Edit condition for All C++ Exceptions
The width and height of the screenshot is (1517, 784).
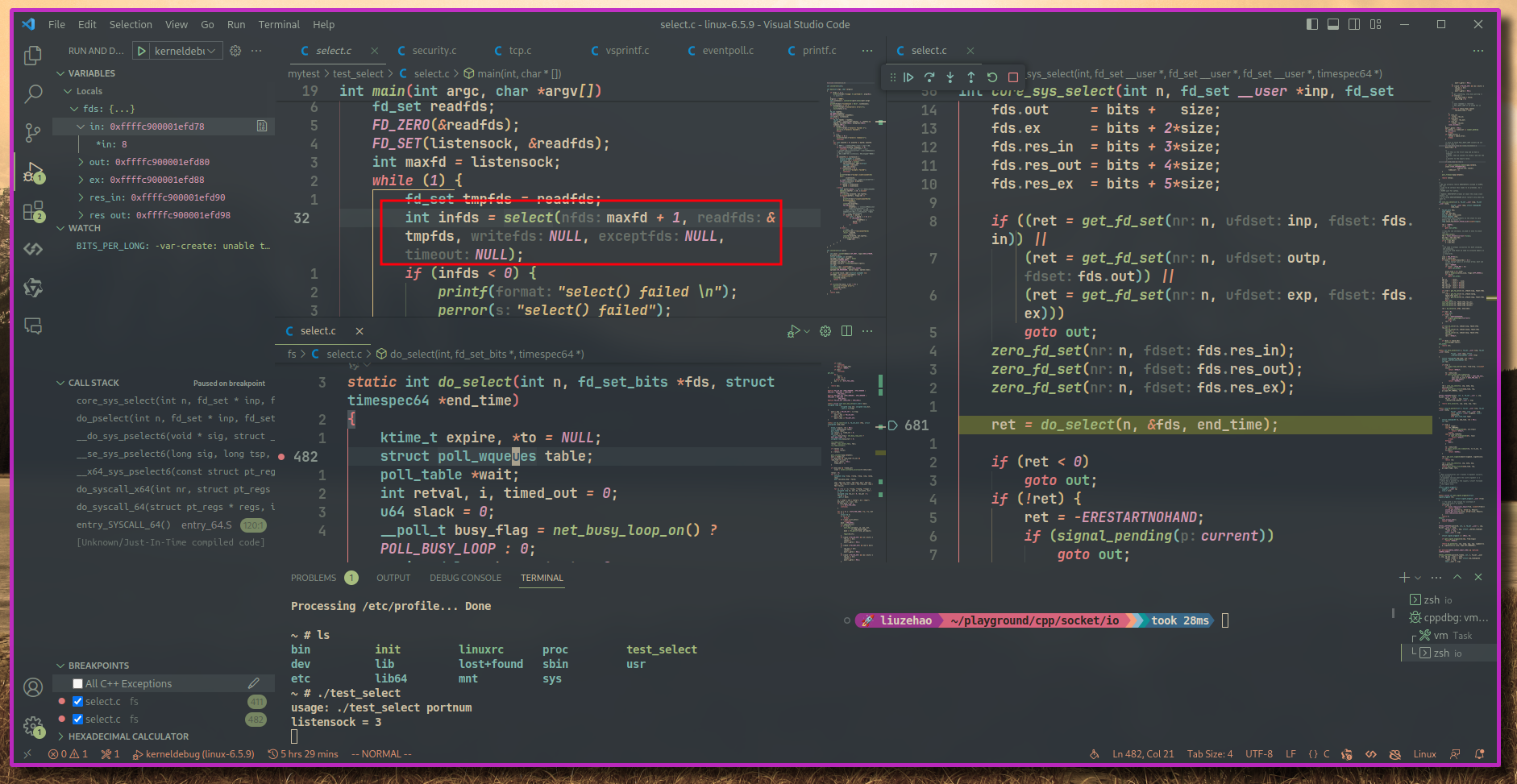253,683
